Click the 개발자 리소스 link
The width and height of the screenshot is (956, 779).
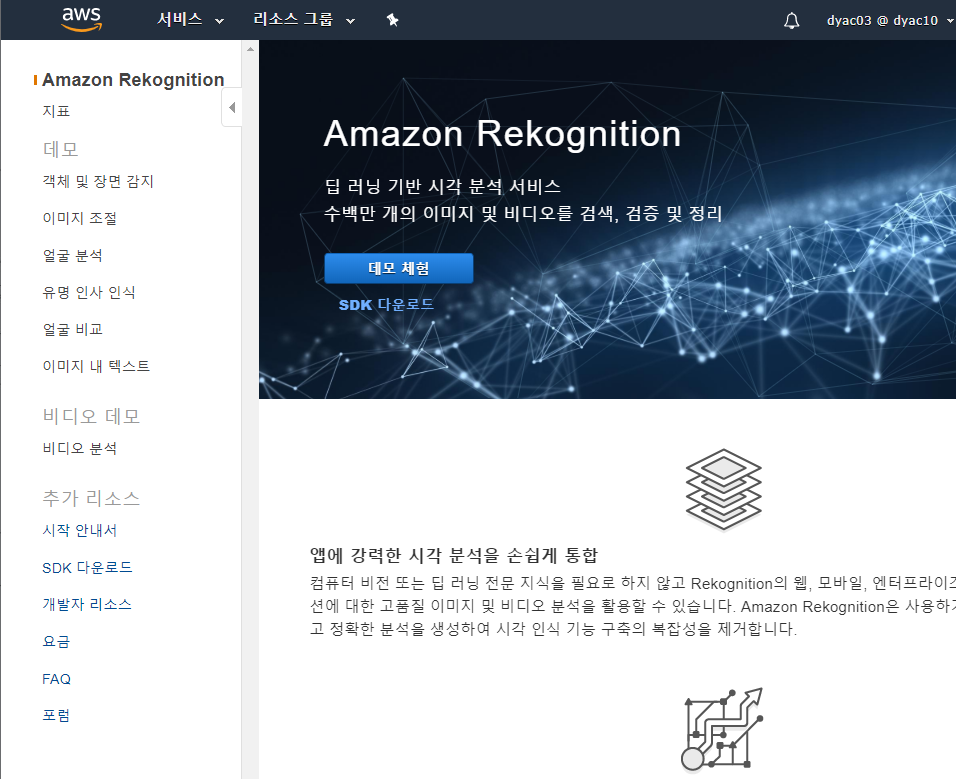coord(87,604)
